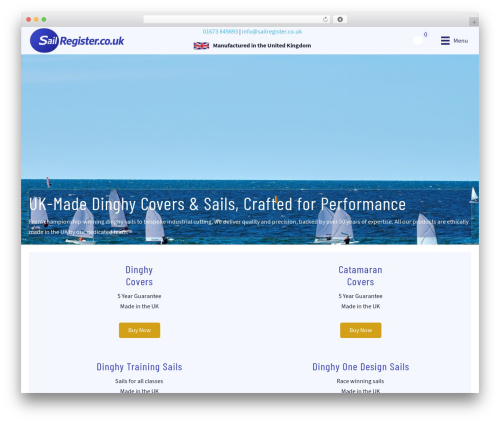Call phone number 01673 849893
The image size is (500, 423).
point(220,32)
